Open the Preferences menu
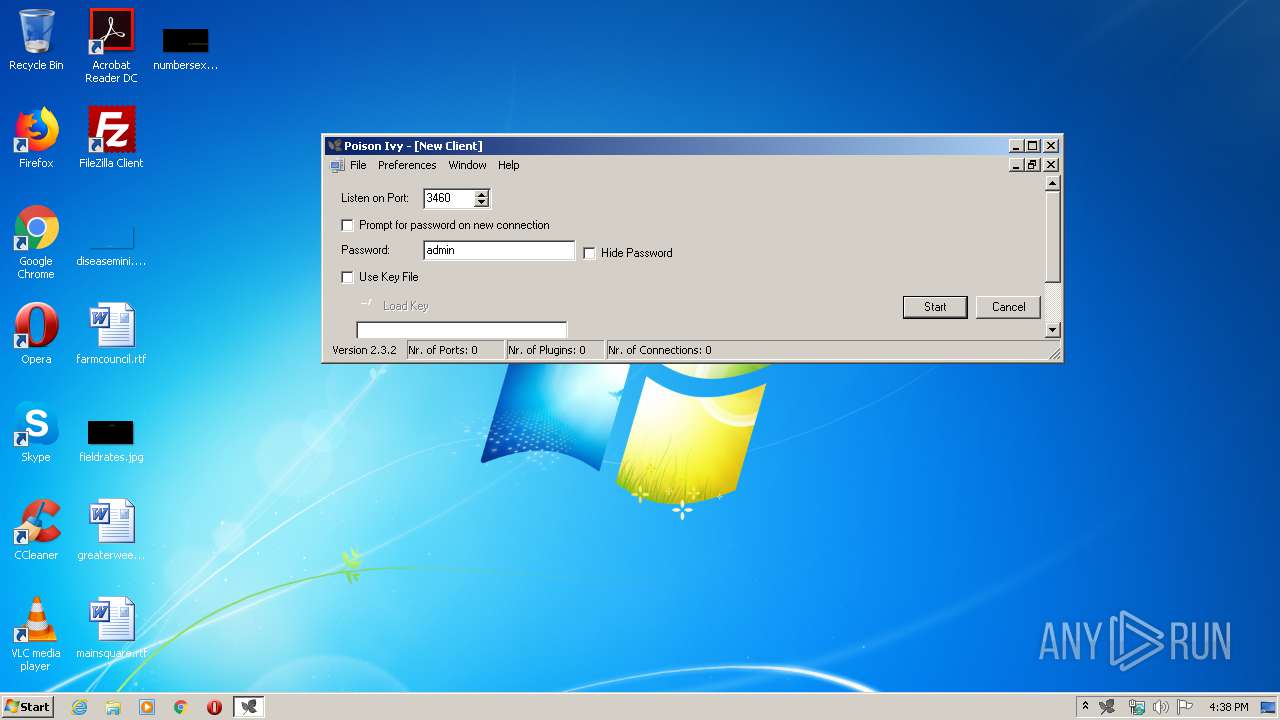The height and width of the screenshot is (720, 1280). pyautogui.click(x=407, y=165)
